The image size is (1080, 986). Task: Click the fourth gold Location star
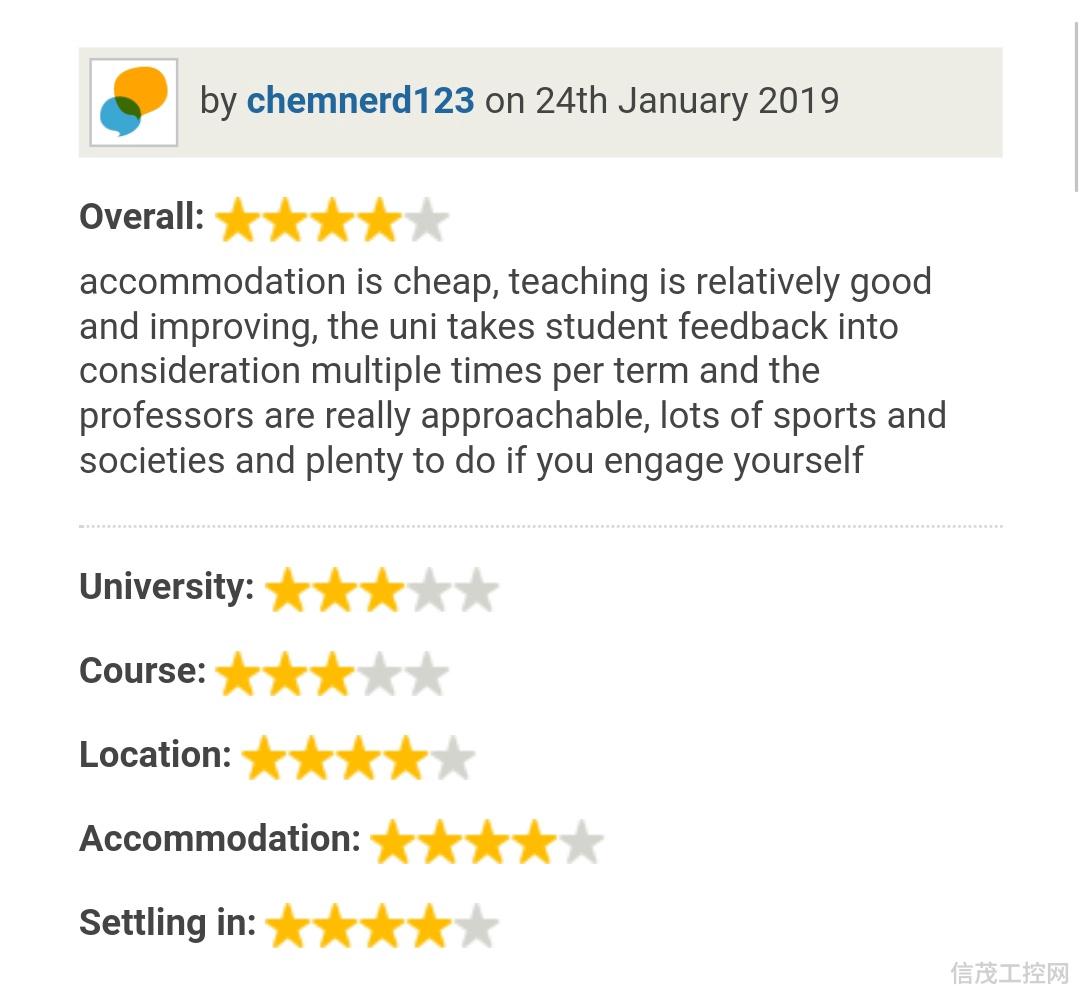coord(406,758)
